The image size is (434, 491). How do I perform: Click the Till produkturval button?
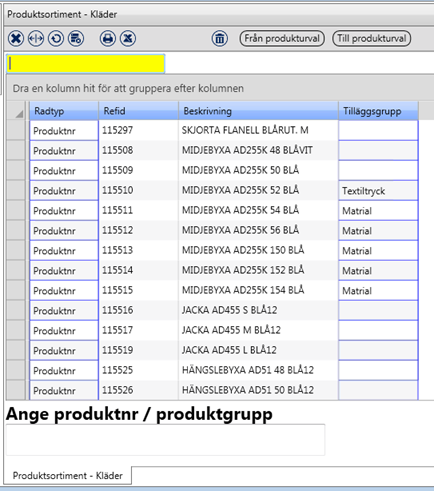click(372, 39)
